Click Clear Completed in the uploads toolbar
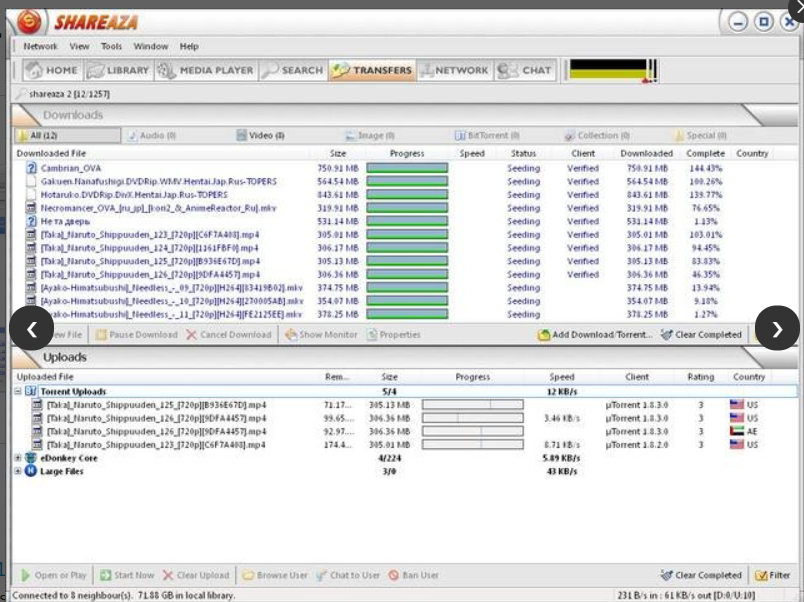This screenshot has height=602, width=804. click(x=701, y=575)
